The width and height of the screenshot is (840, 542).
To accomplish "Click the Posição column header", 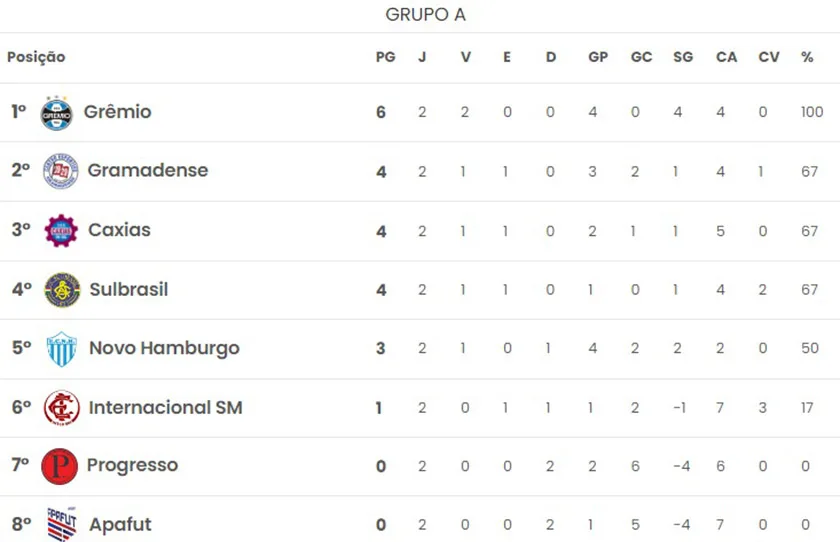I will [36, 58].
